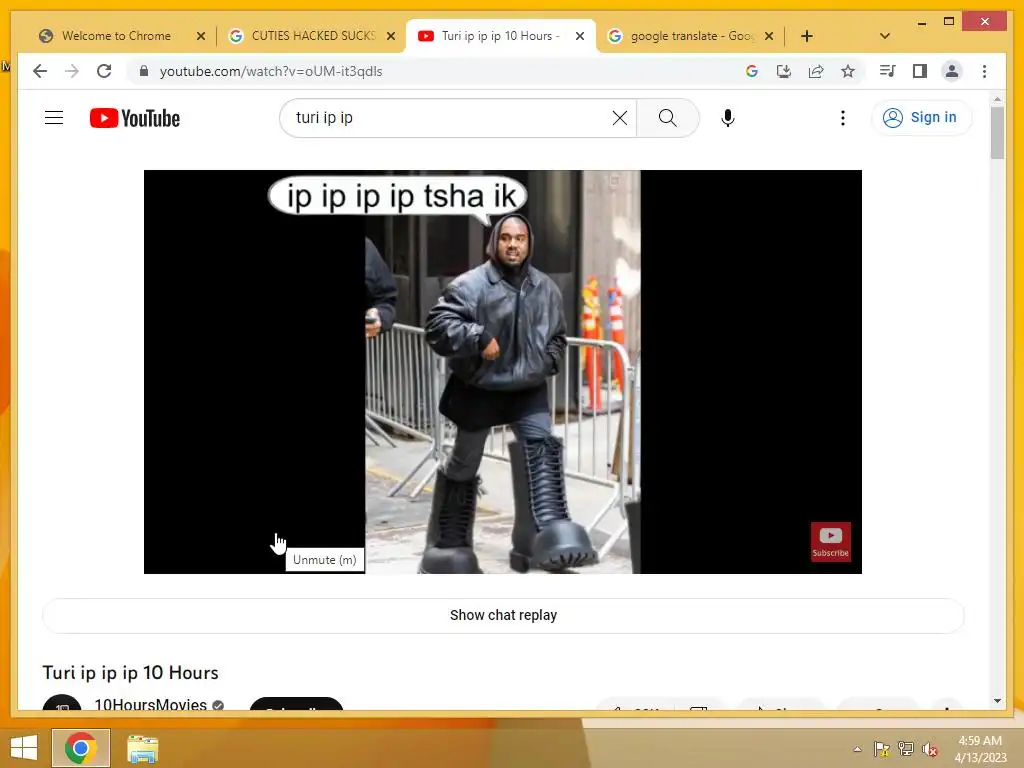The width and height of the screenshot is (1024, 768).
Task: Click the scrollbar up arrow
Action: pos(997,99)
